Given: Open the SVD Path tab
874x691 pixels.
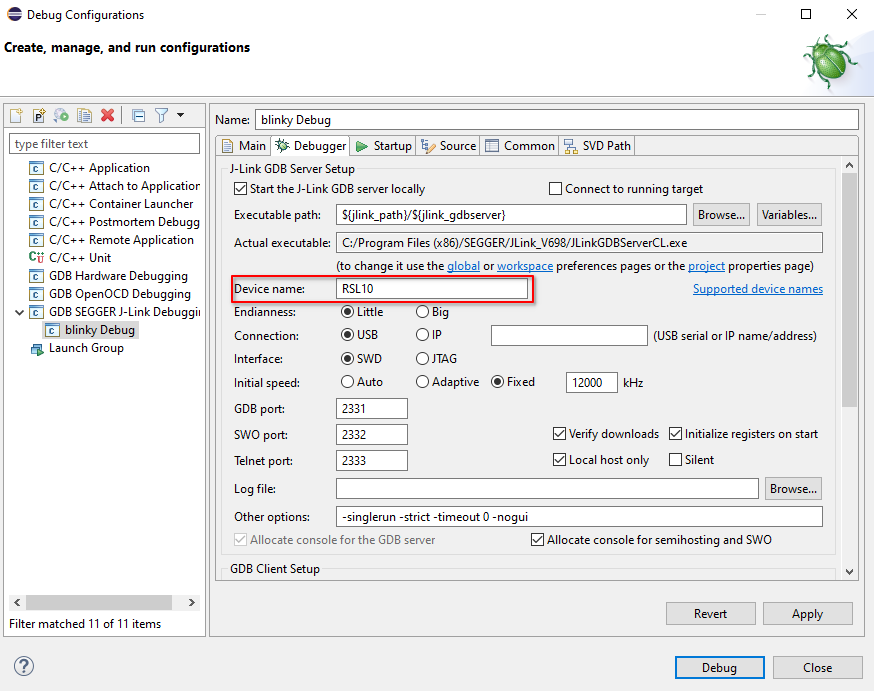Looking at the screenshot, I should click(596, 145).
